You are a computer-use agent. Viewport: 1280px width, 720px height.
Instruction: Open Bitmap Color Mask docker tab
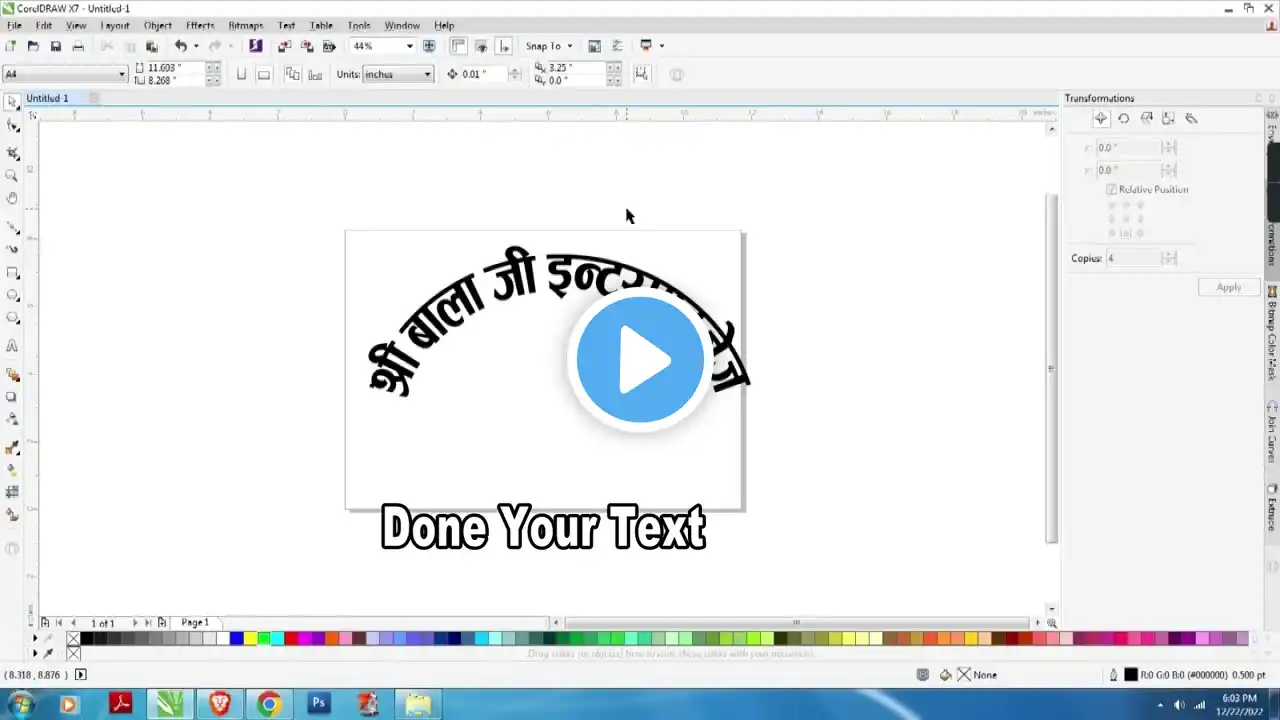point(1272,334)
